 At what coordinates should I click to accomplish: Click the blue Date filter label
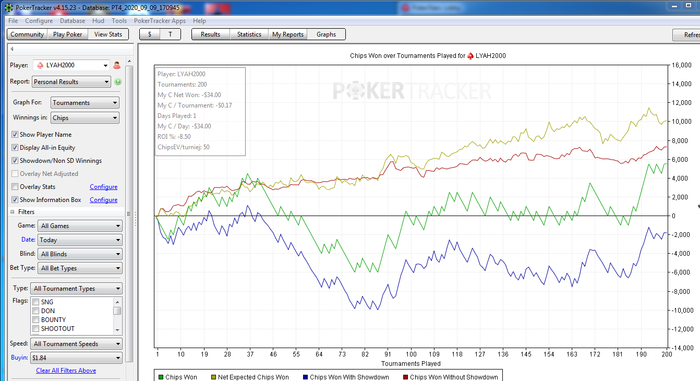[28, 240]
